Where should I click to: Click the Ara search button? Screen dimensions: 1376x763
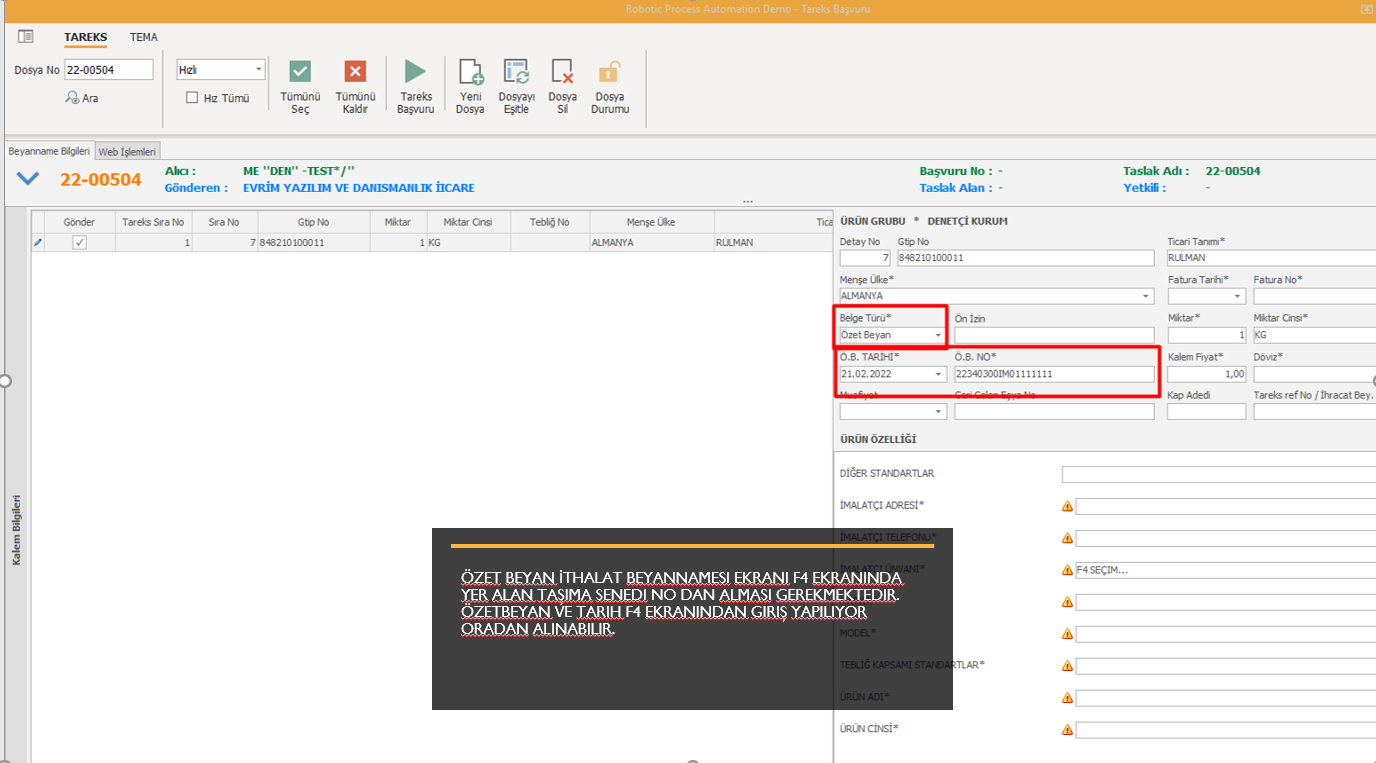point(82,98)
